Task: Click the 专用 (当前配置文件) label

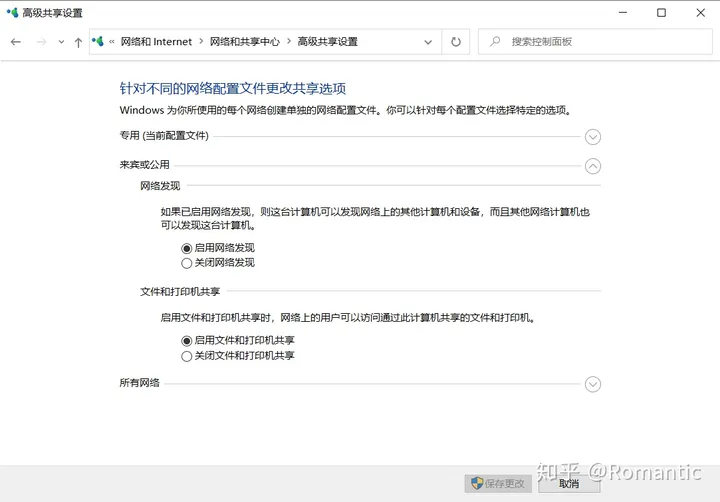Action: (164, 135)
